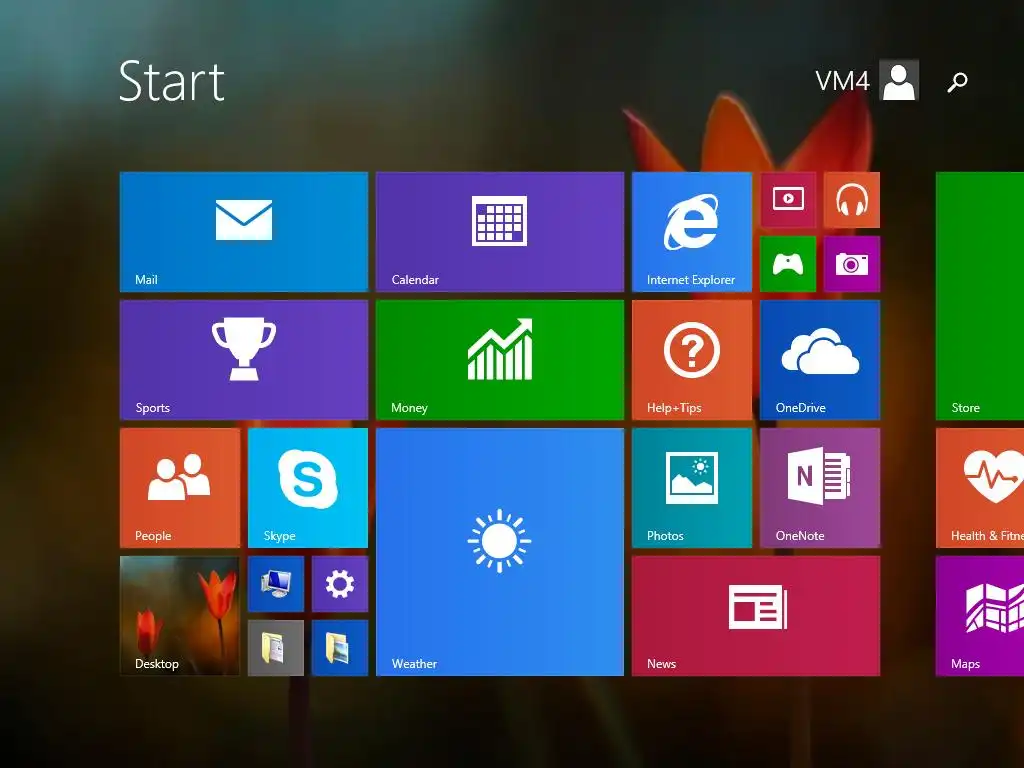1024x768 pixels.
Task: Open the PC settings gear tile
Action: click(x=340, y=584)
